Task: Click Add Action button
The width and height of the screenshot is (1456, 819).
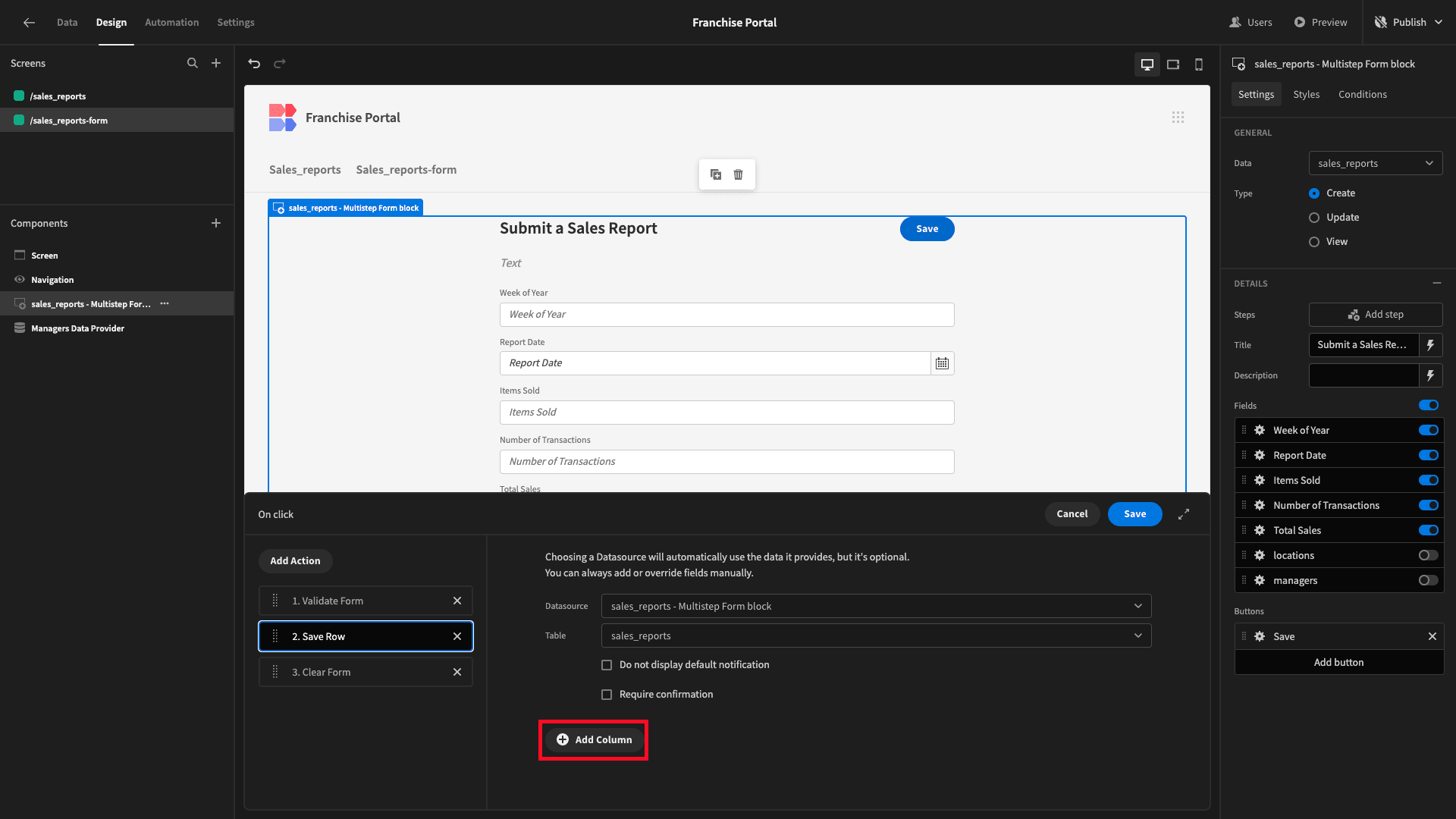Action: tap(296, 561)
